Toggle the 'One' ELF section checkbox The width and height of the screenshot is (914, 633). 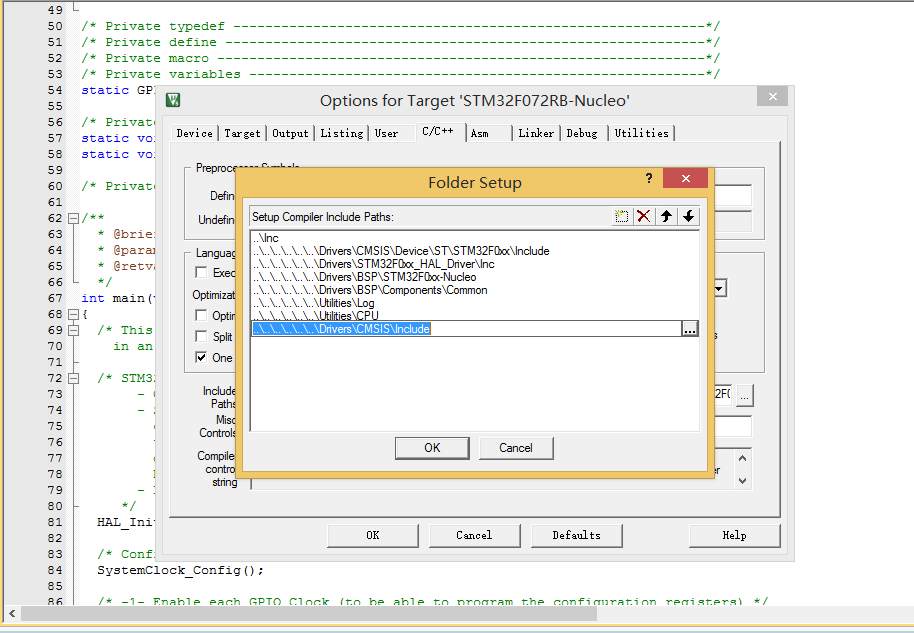coord(201,357)
